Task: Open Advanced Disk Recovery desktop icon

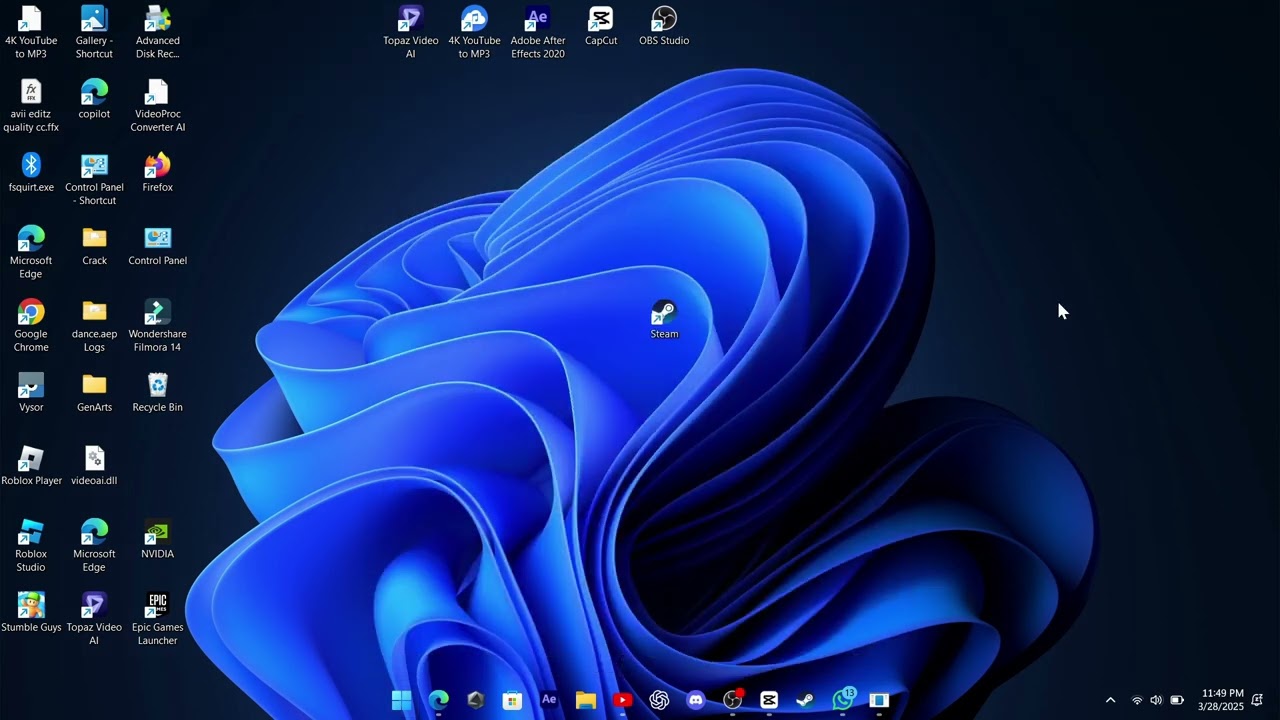Action: [x=157, y=32]
